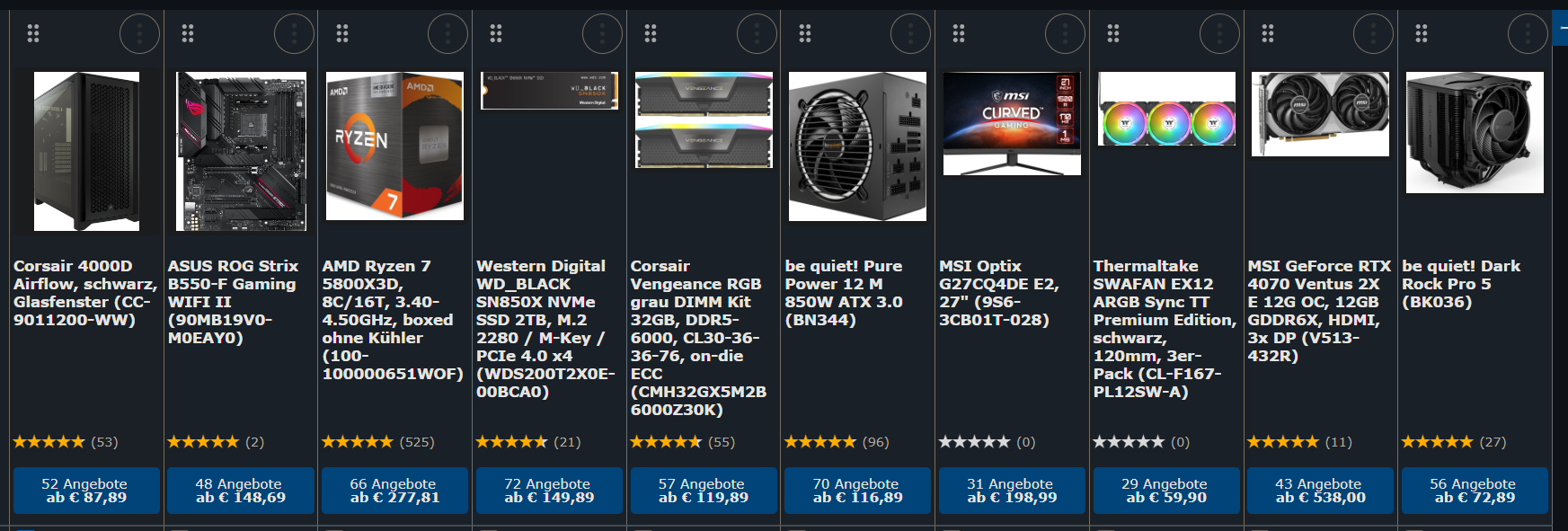
Task: View the 72 Angebote from € 149,89
Action: [549, 491]
